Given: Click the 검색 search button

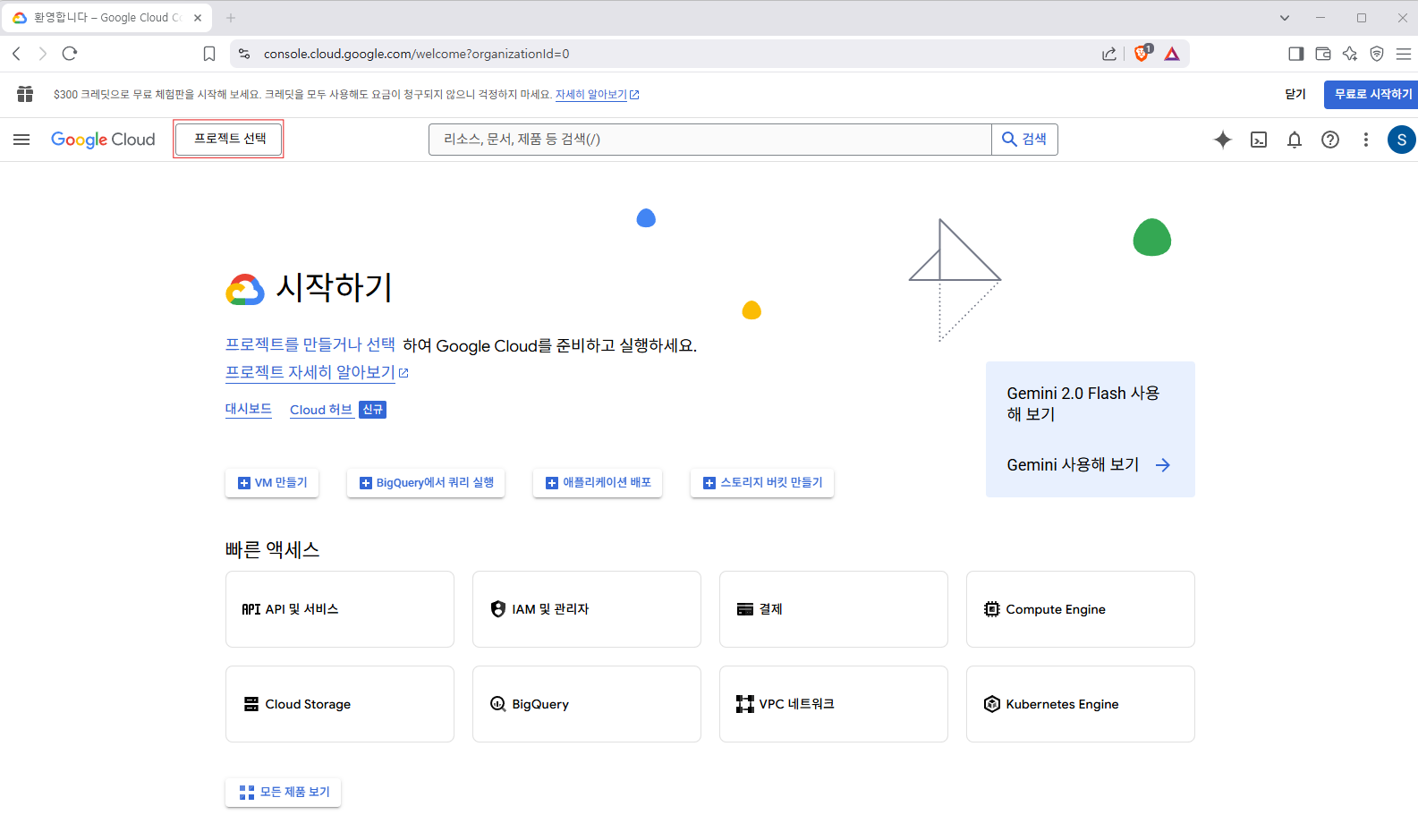Looking at the screenshot, I should [1024, 140].
